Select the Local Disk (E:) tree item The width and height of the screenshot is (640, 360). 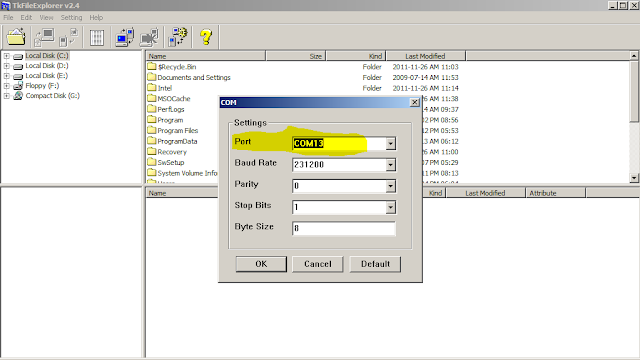coord(47,76)
